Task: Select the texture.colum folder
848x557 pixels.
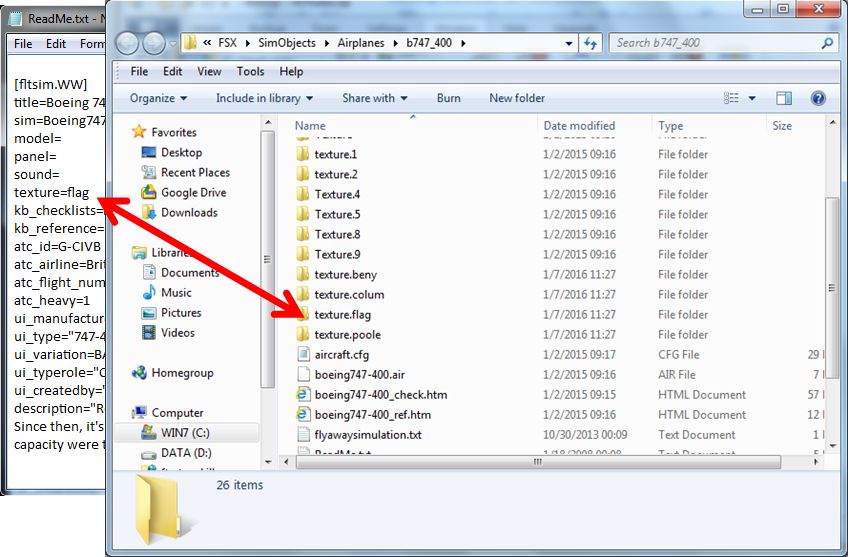Action: coord(340,294)
